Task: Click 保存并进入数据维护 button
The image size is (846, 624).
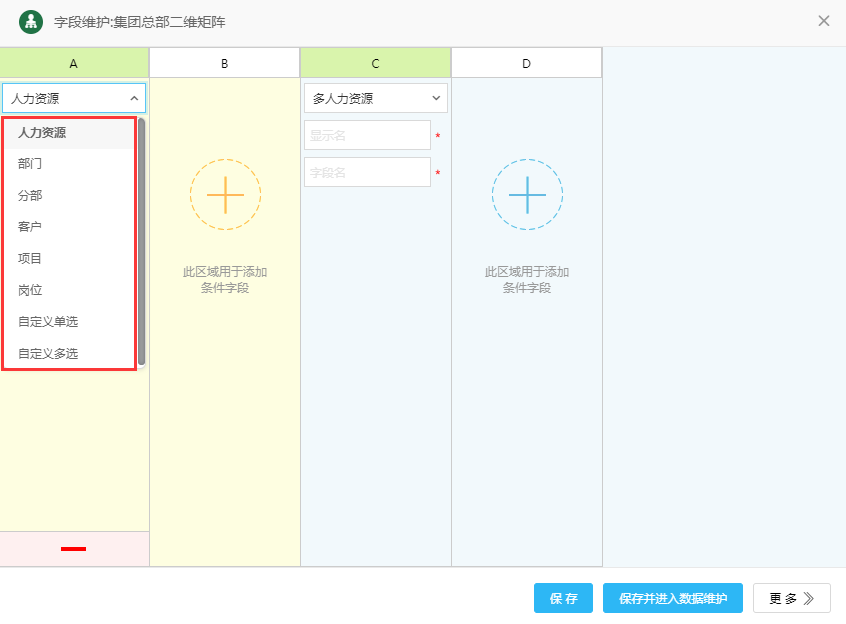Action: pos(672,598)
